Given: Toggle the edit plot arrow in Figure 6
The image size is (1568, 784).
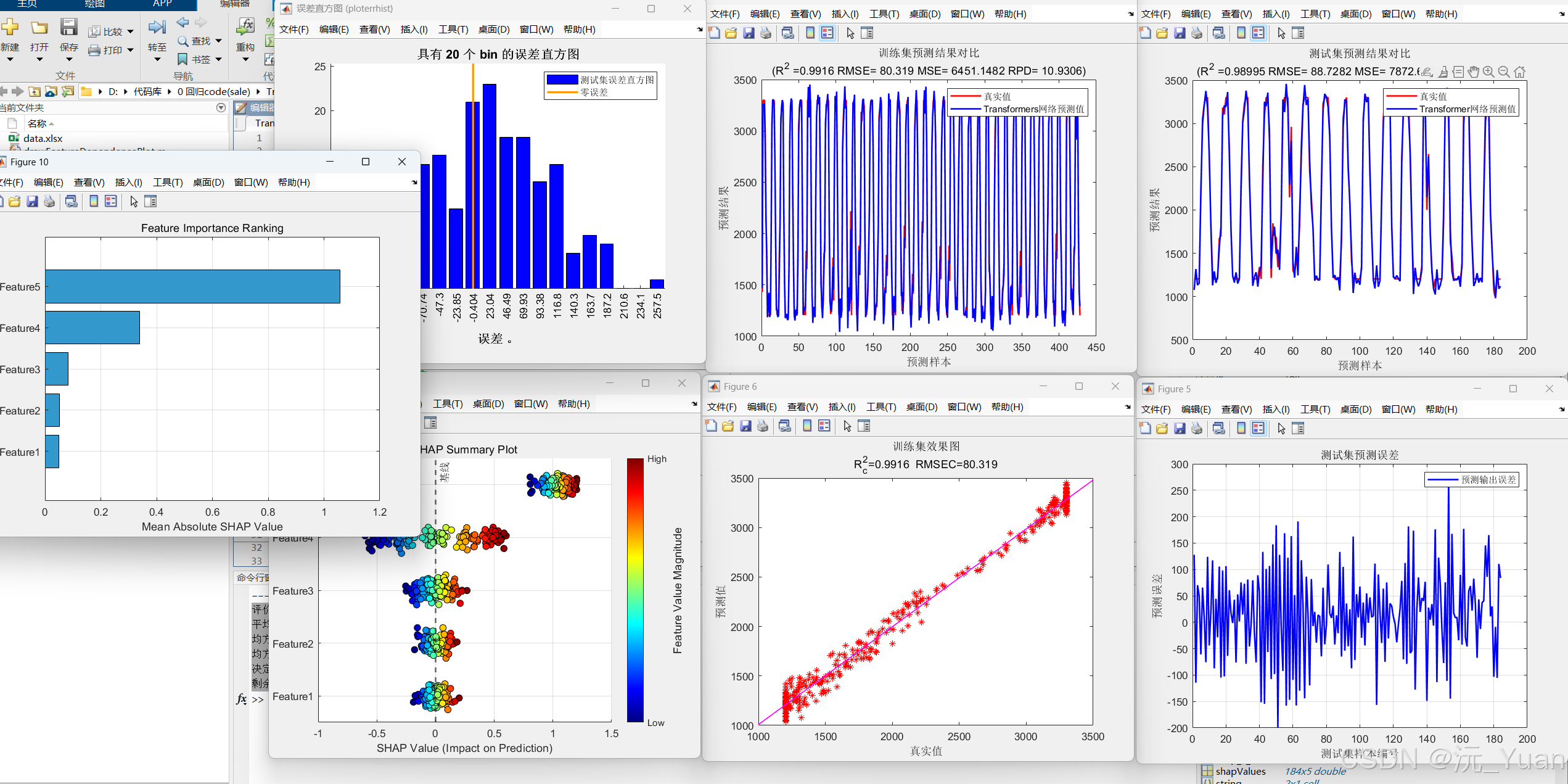Looking at the screenshot, I should [x=847, y=426].
